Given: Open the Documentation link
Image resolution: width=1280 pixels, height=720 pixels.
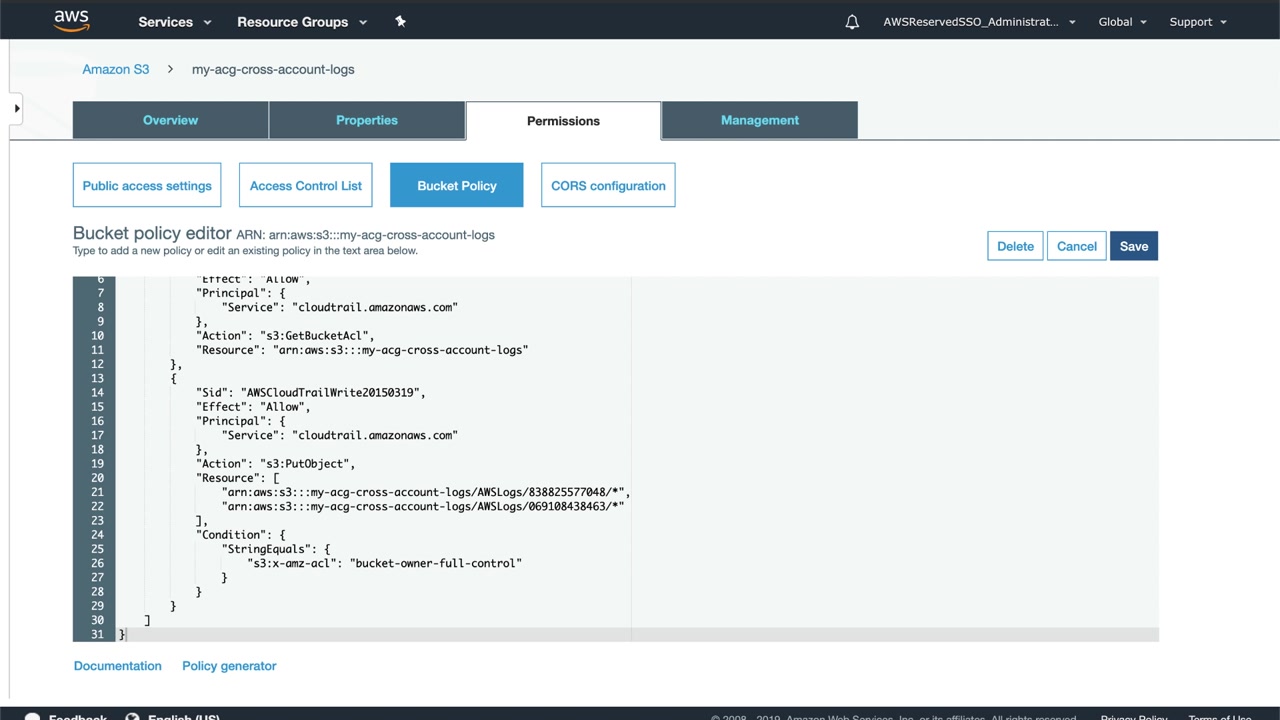Looking at the screenshot, I should coord(117,666).
